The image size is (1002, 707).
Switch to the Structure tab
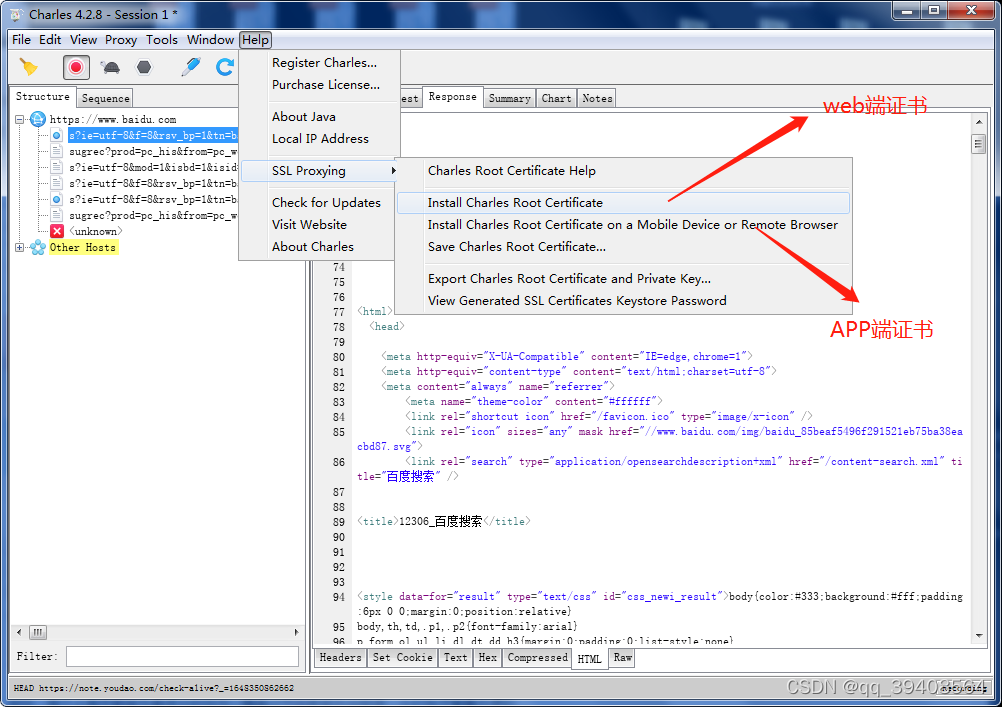pyautogui.click(x=42, y=97)
